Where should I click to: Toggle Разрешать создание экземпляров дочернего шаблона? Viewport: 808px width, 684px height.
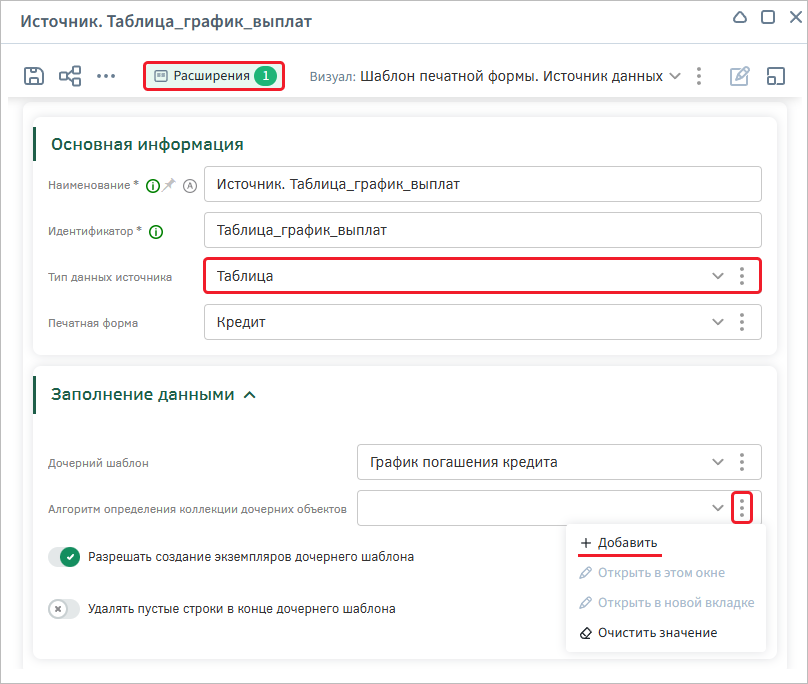(64, 557)
